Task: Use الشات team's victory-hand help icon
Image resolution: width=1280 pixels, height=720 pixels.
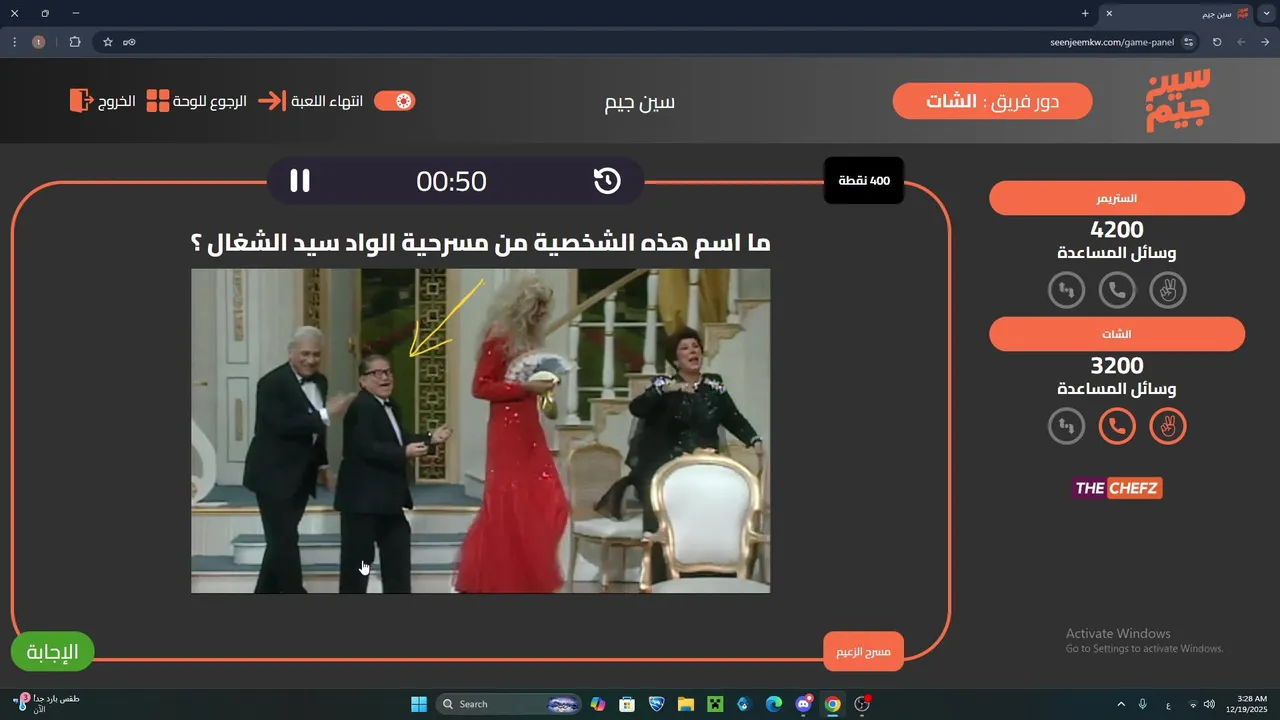Action: (1167, 427)
